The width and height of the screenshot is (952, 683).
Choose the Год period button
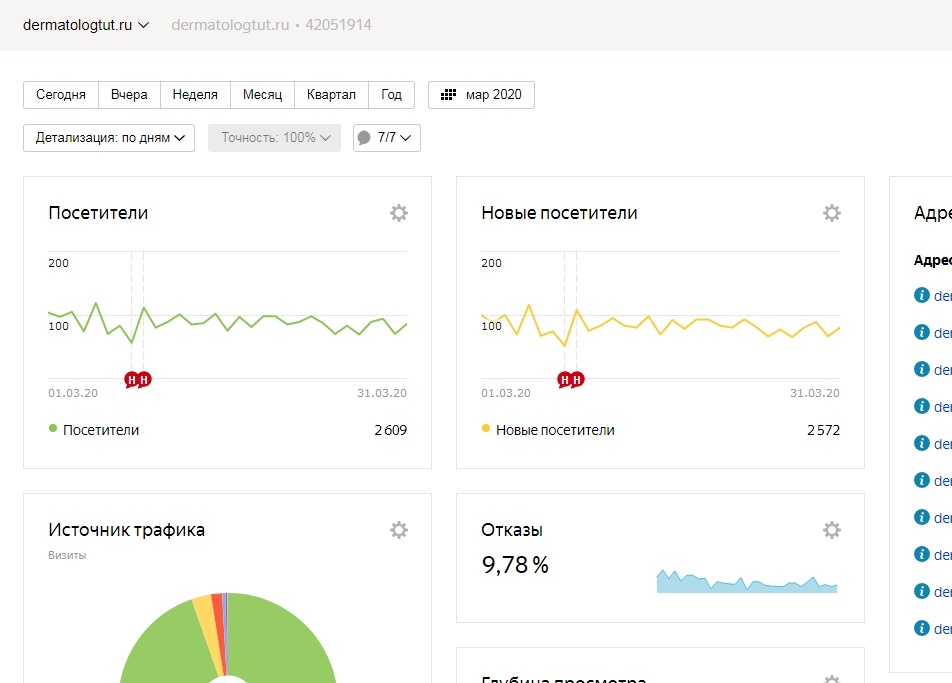point(391,95)
